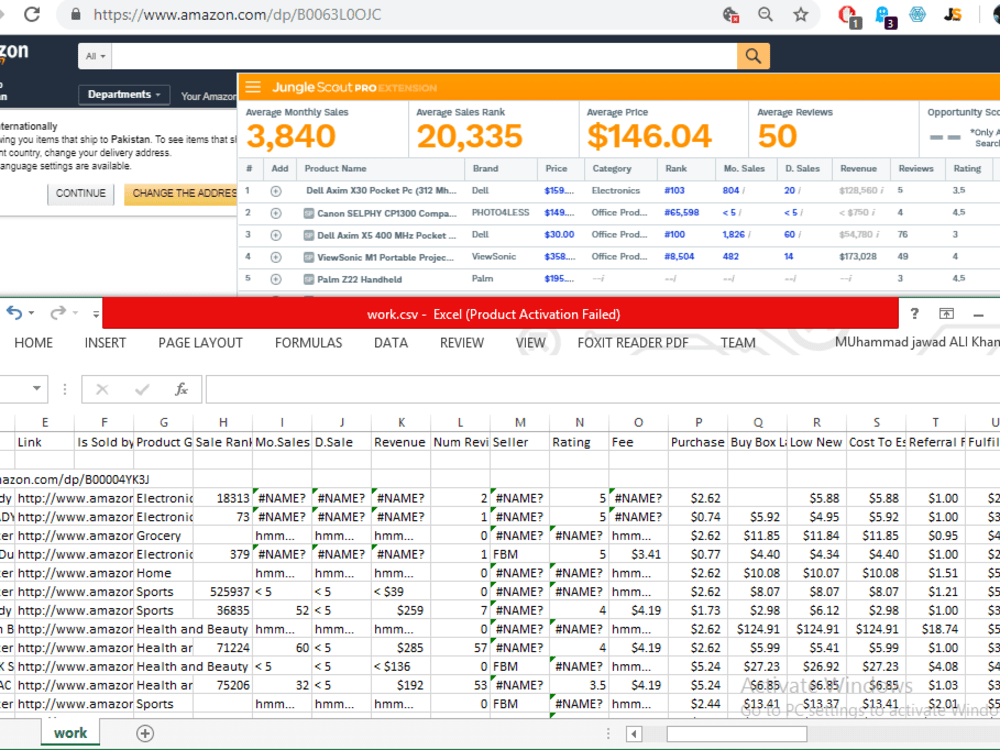Viewport: 1000px width, 750px height.
Task: Sort by Mo. Sales column header
Action: coord(744,168)
